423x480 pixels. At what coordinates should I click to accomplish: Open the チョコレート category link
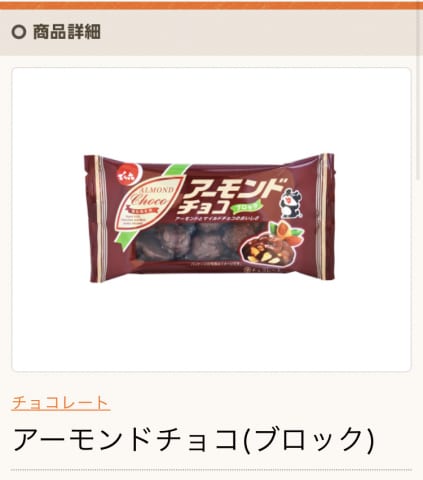60,403
